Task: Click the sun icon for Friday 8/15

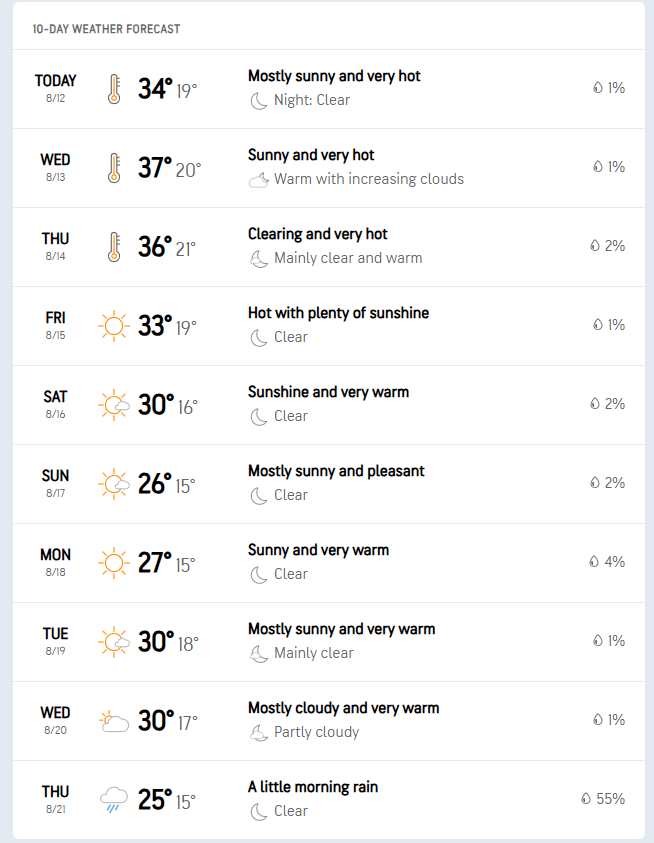Action: pos(114,326)
